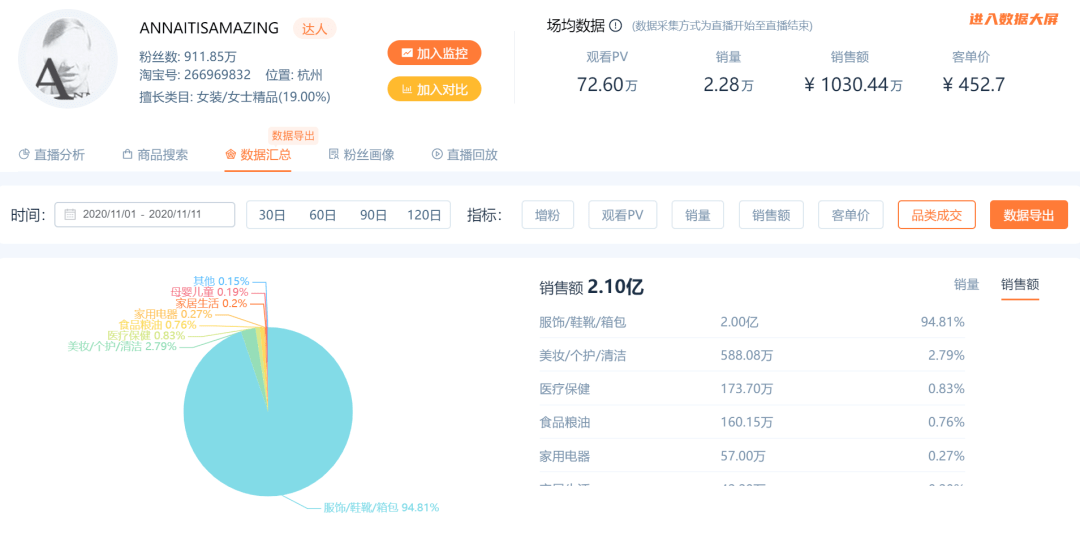Select the 120日 time range
Image resolution: width=1080 pixels, height=556 pixels.
pyautogui.click(x=424, y=215)
